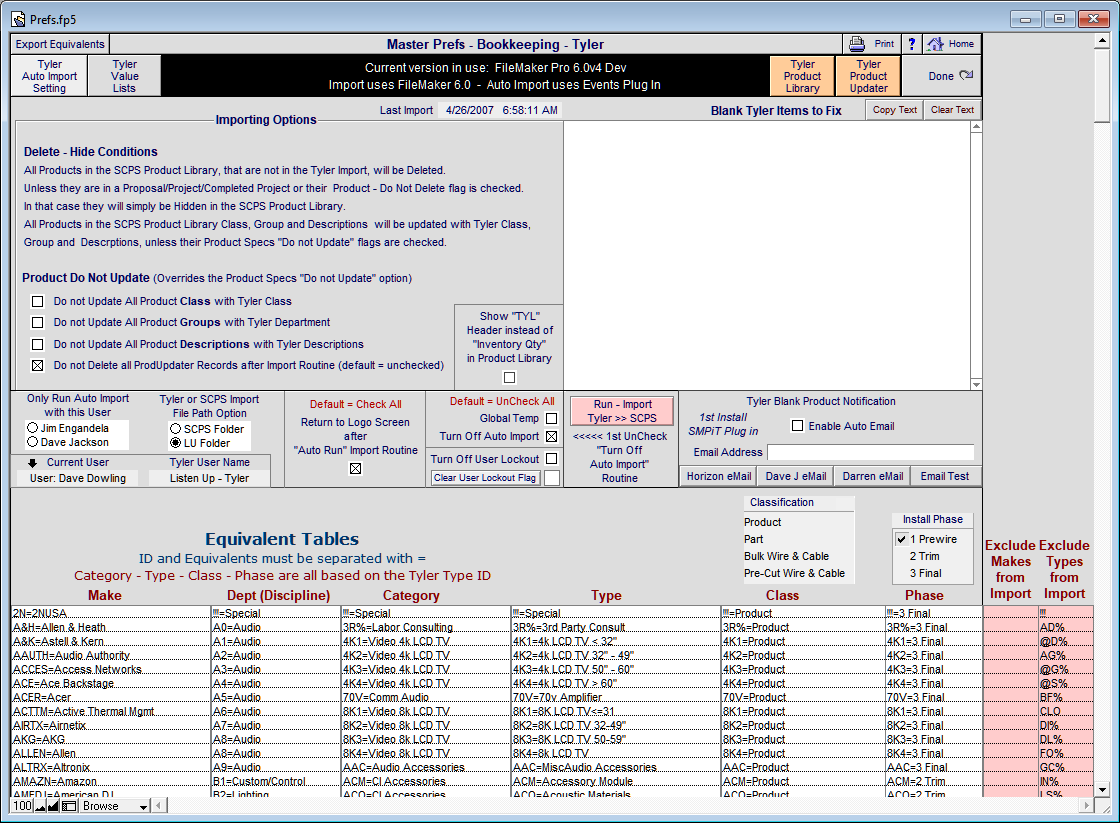Screen dimensions: 1120x823
Task: Click the Darren eMail button
Action: [872, 477]
